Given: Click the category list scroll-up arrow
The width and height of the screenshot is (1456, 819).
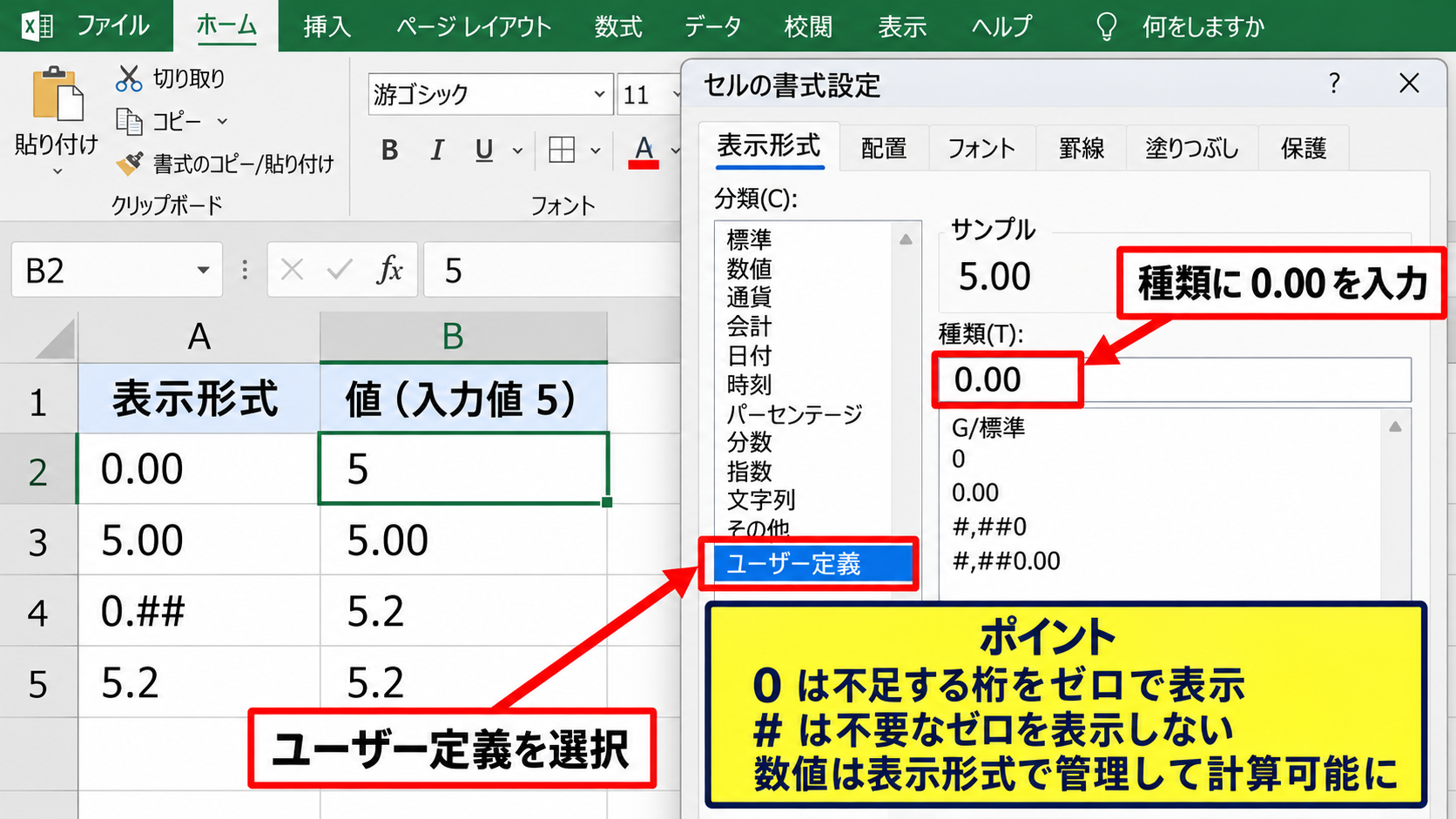Looking at the screenshot, I should pos(906,239).
